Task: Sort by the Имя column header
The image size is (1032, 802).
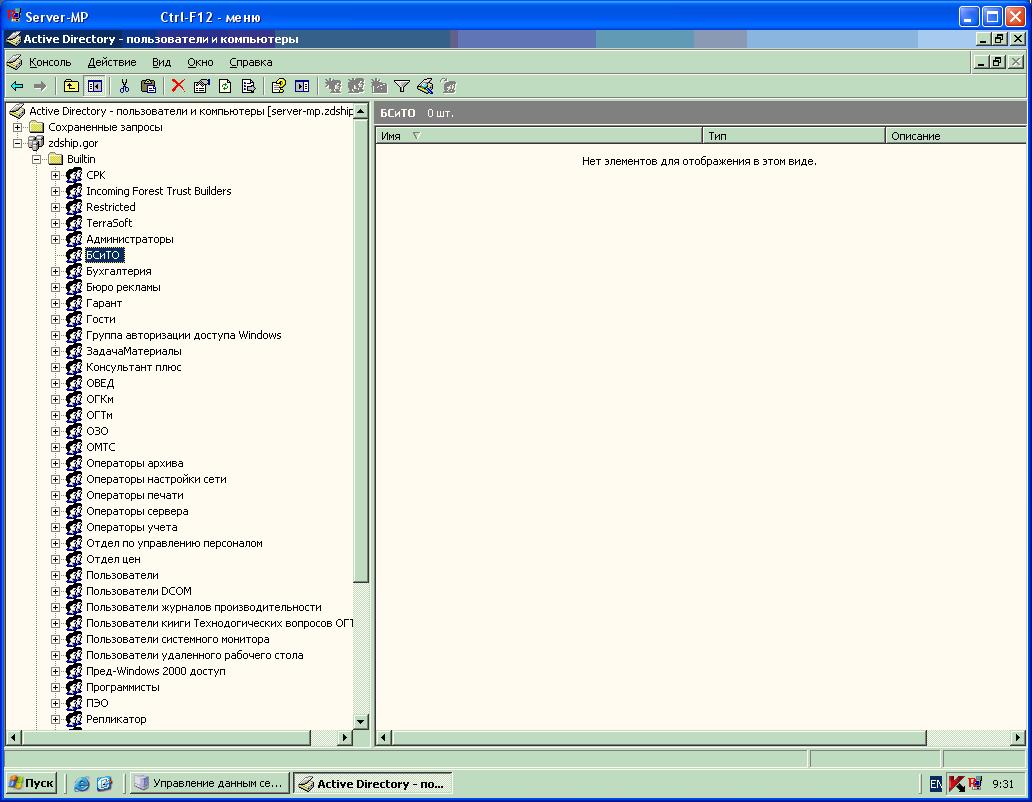Action: pos(538,136)
